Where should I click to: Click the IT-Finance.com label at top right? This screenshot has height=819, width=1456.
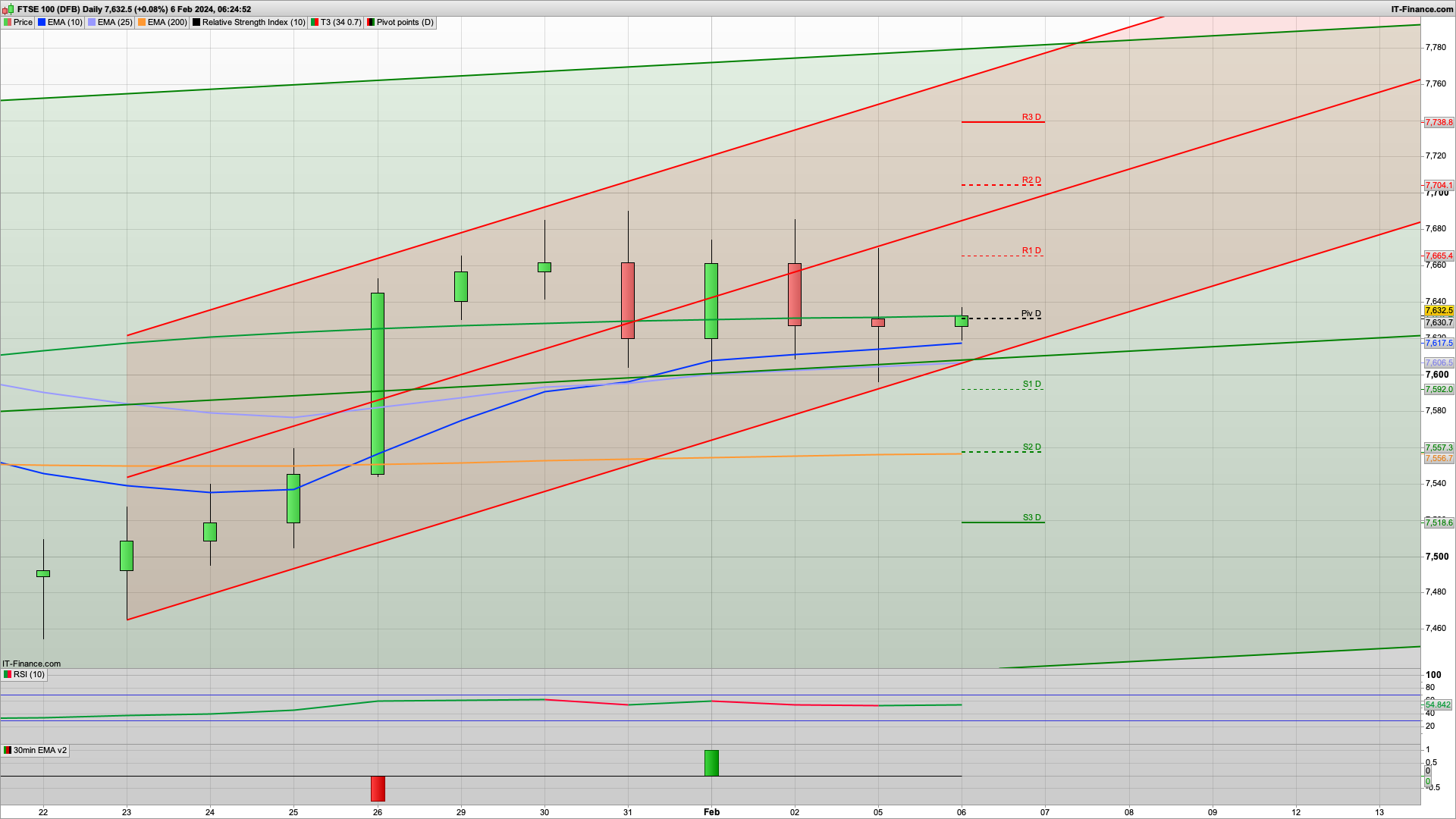point(1422,9)
